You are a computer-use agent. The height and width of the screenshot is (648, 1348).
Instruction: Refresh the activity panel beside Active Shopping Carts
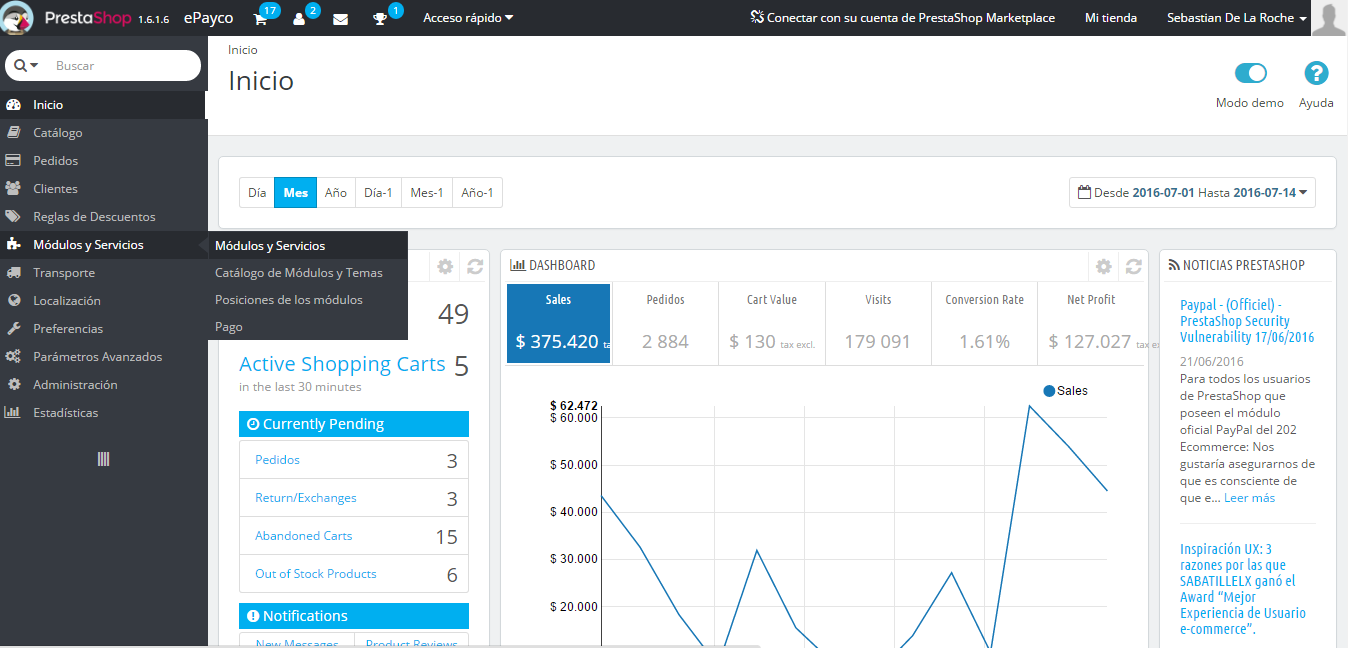[x=475, y=266]
